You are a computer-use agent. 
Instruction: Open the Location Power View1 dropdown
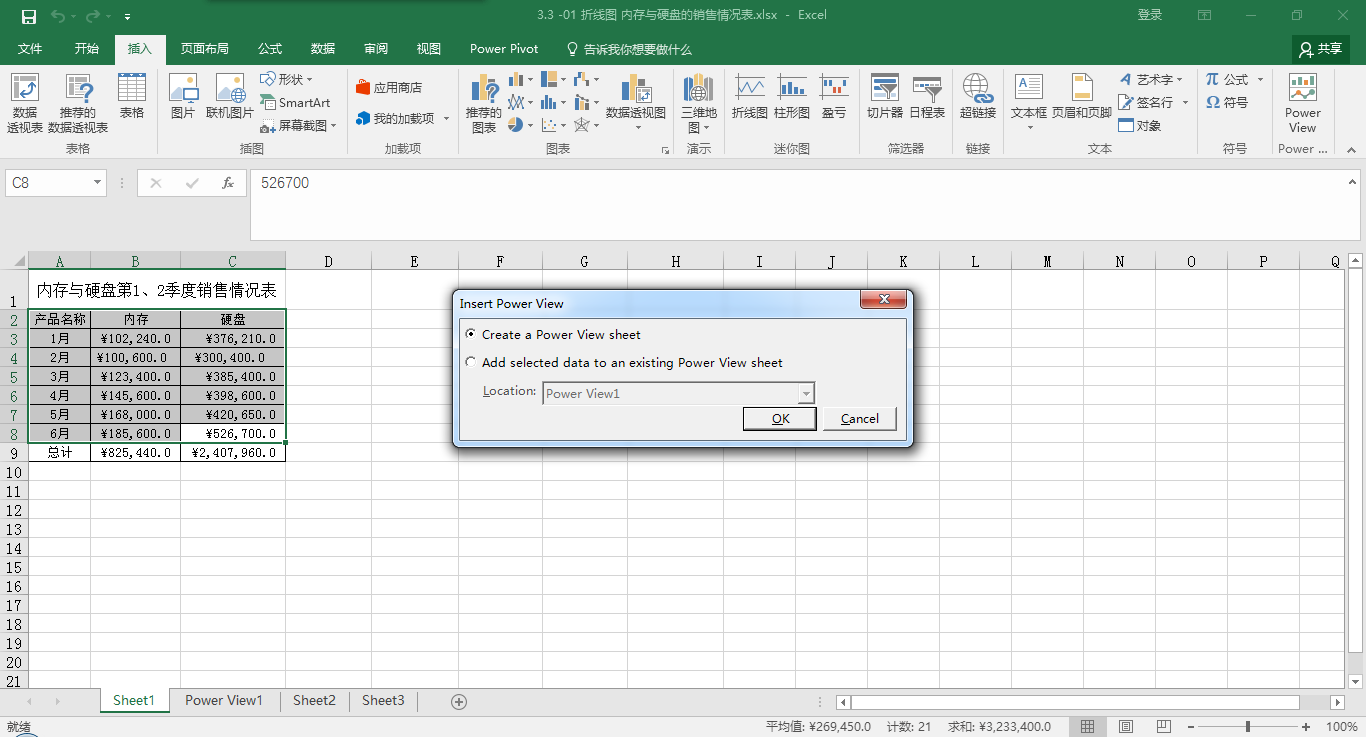(806, 393)
